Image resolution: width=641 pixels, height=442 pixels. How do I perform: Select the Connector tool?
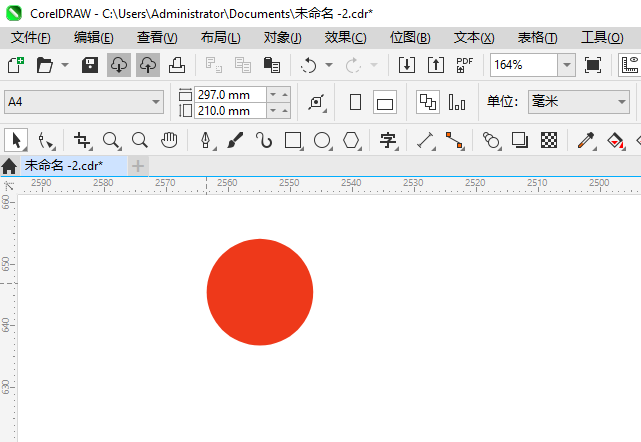[x=455, y=141]
